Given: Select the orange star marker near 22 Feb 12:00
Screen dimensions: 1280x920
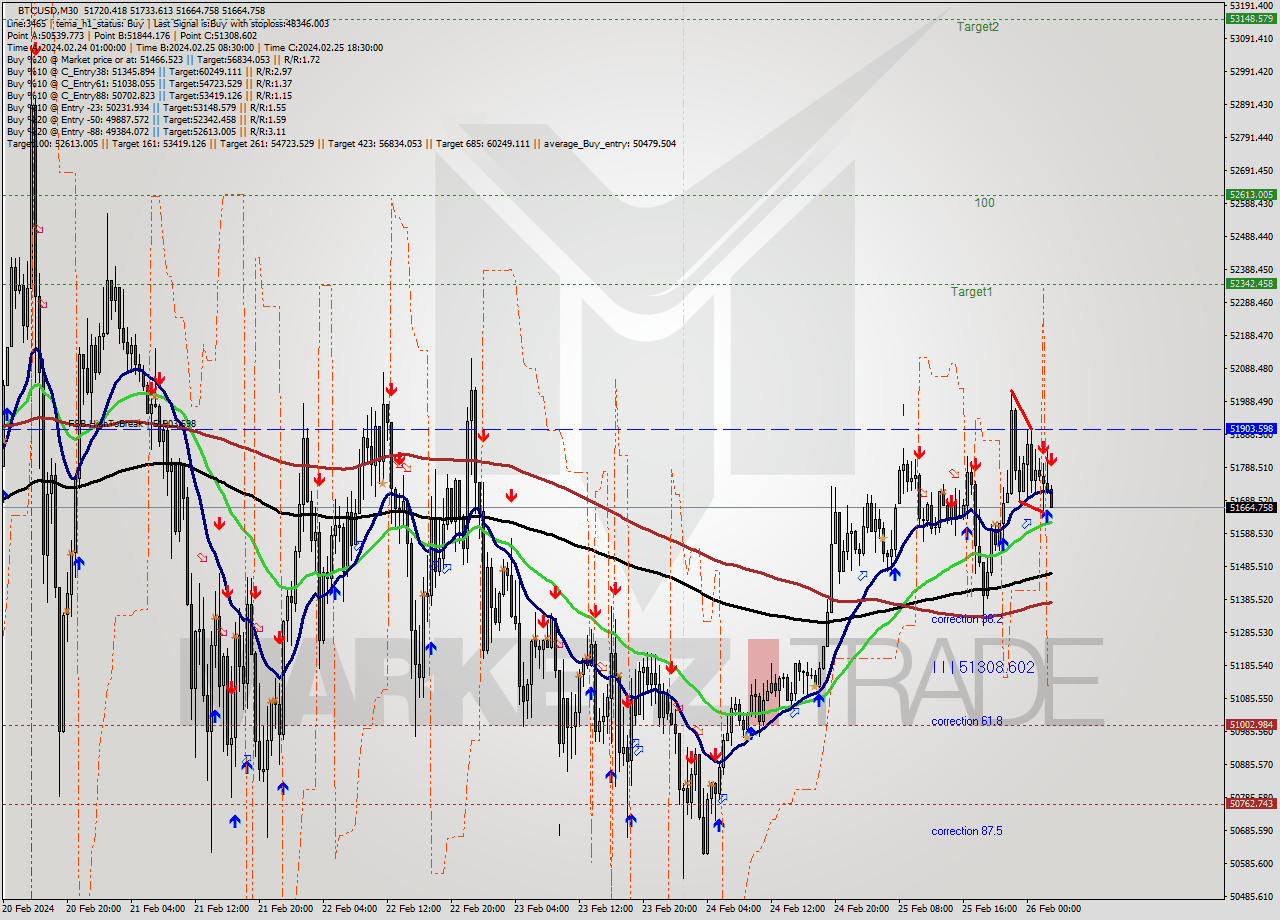Looking at the screenshot, I should (383, 482).
